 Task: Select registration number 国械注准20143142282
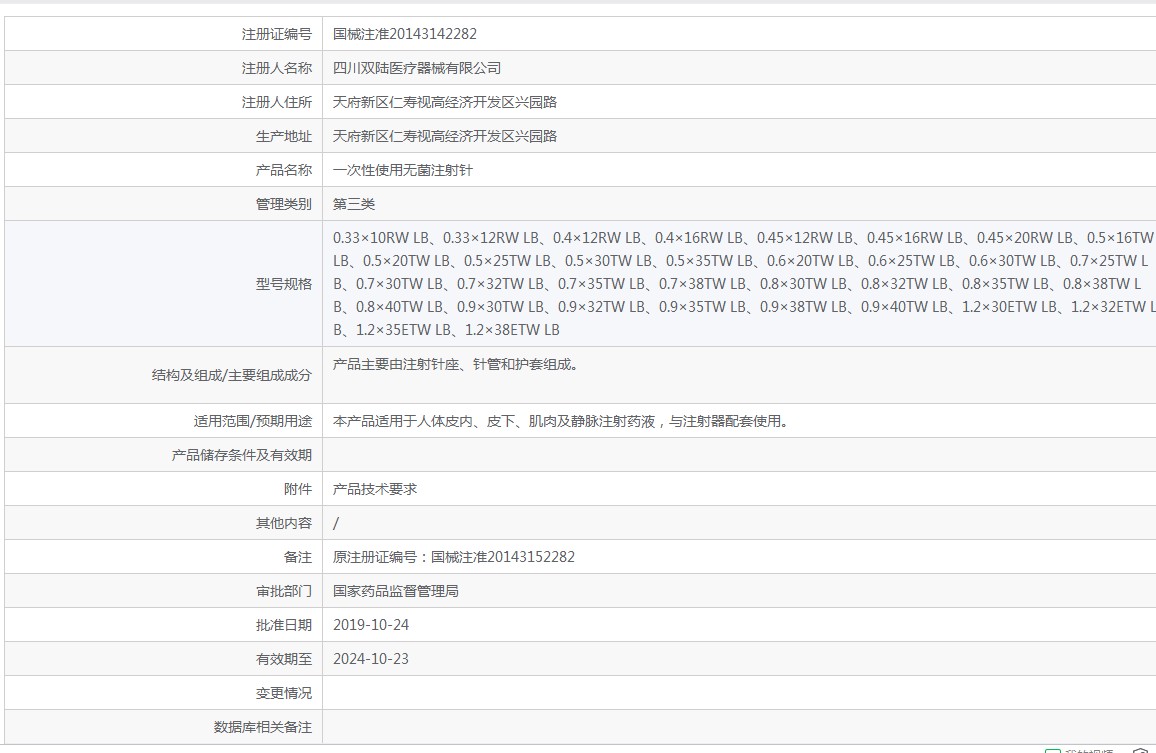coord(405,34)
